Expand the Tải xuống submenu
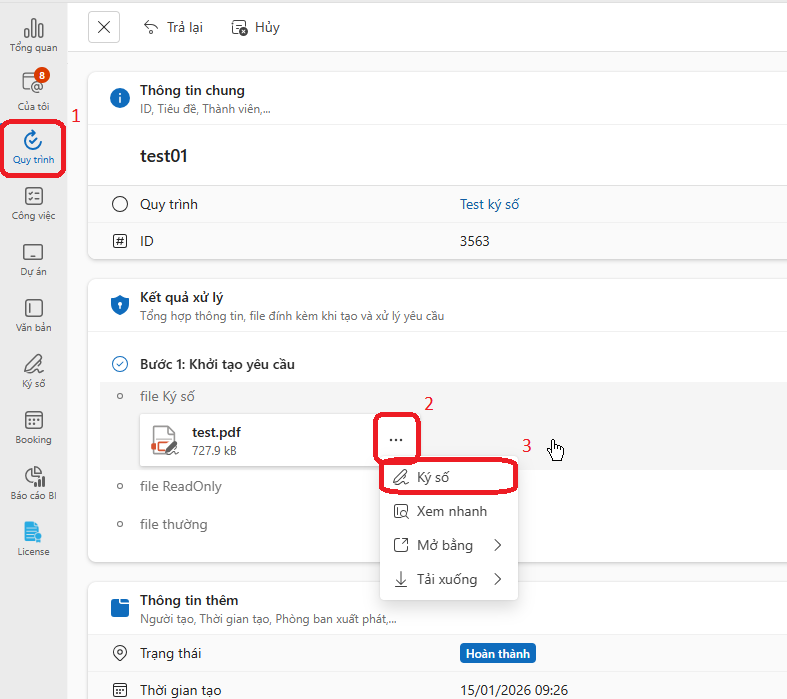 click(448, 579)
